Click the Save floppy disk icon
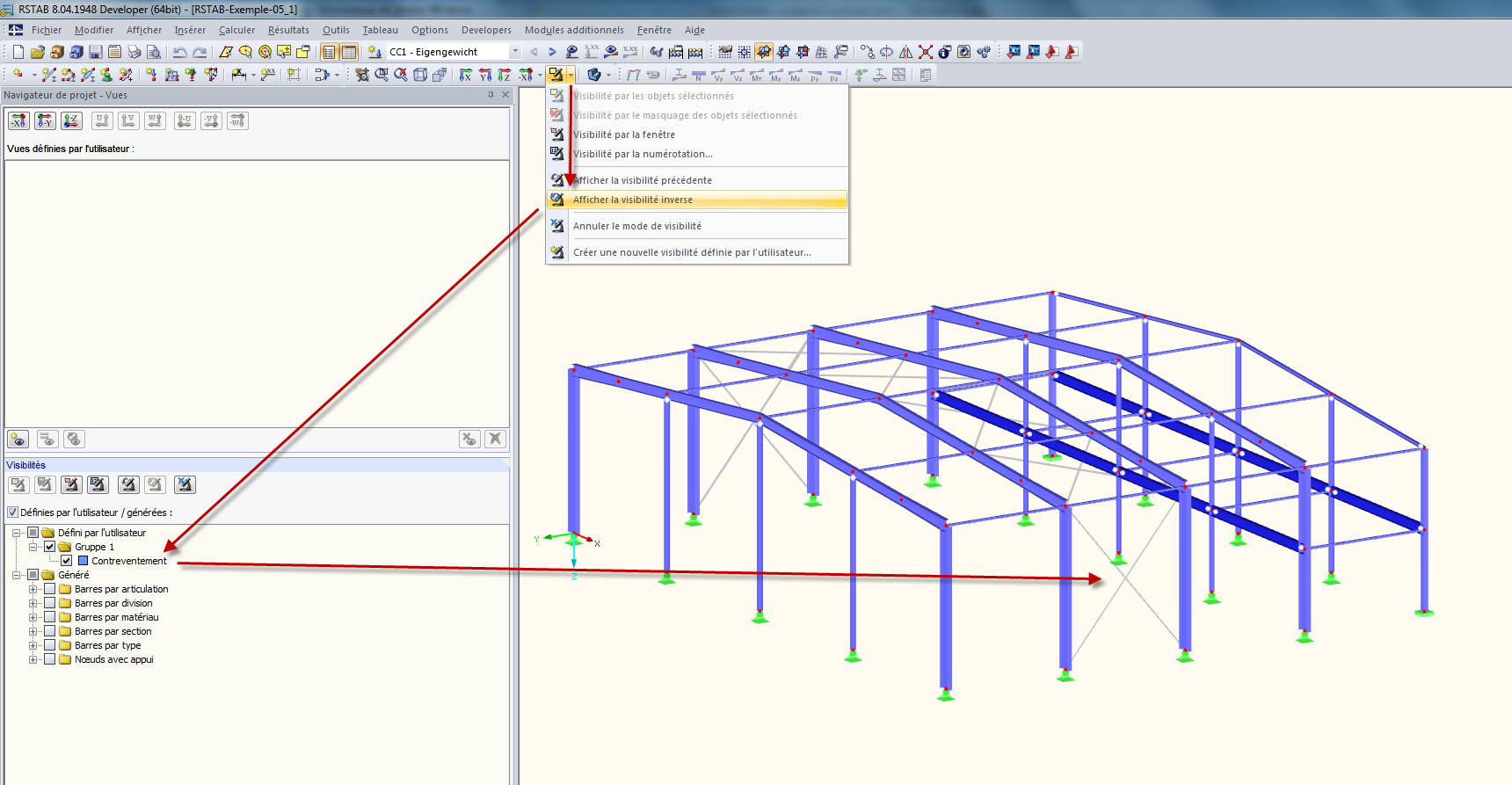Image resolution: width=1512 pixels, height=785 pixels. tap(95, 52)
